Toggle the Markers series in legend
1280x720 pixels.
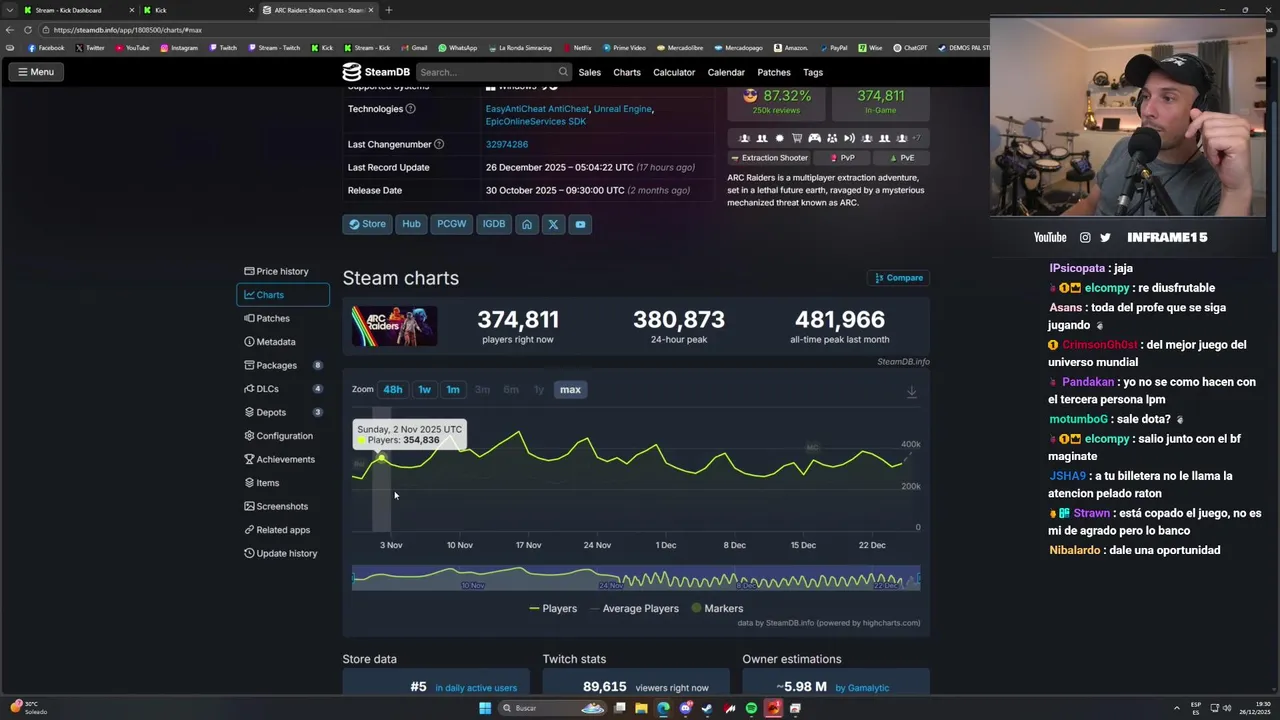[x=717, y=608]
